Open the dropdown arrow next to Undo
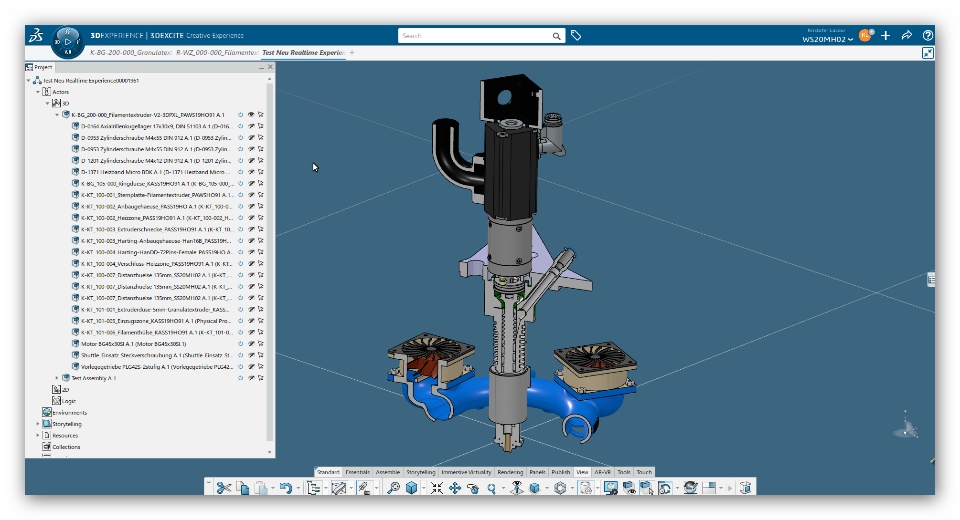This screenshot has height=520, width=960. click(298, 488)
